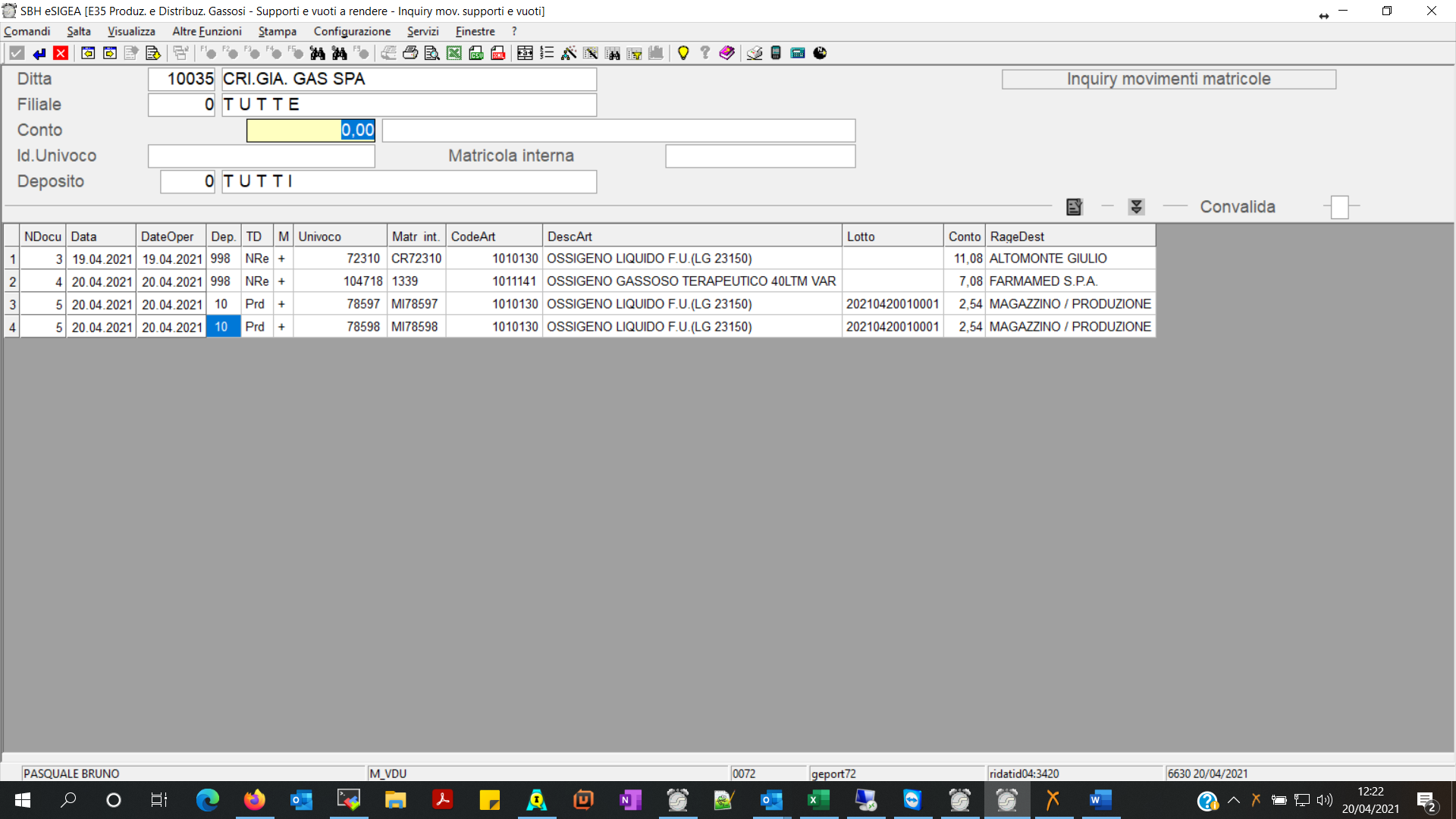1456x819 pixels.
Task: Click the double down-arrow expand icon
Action: coord(1136,207)
